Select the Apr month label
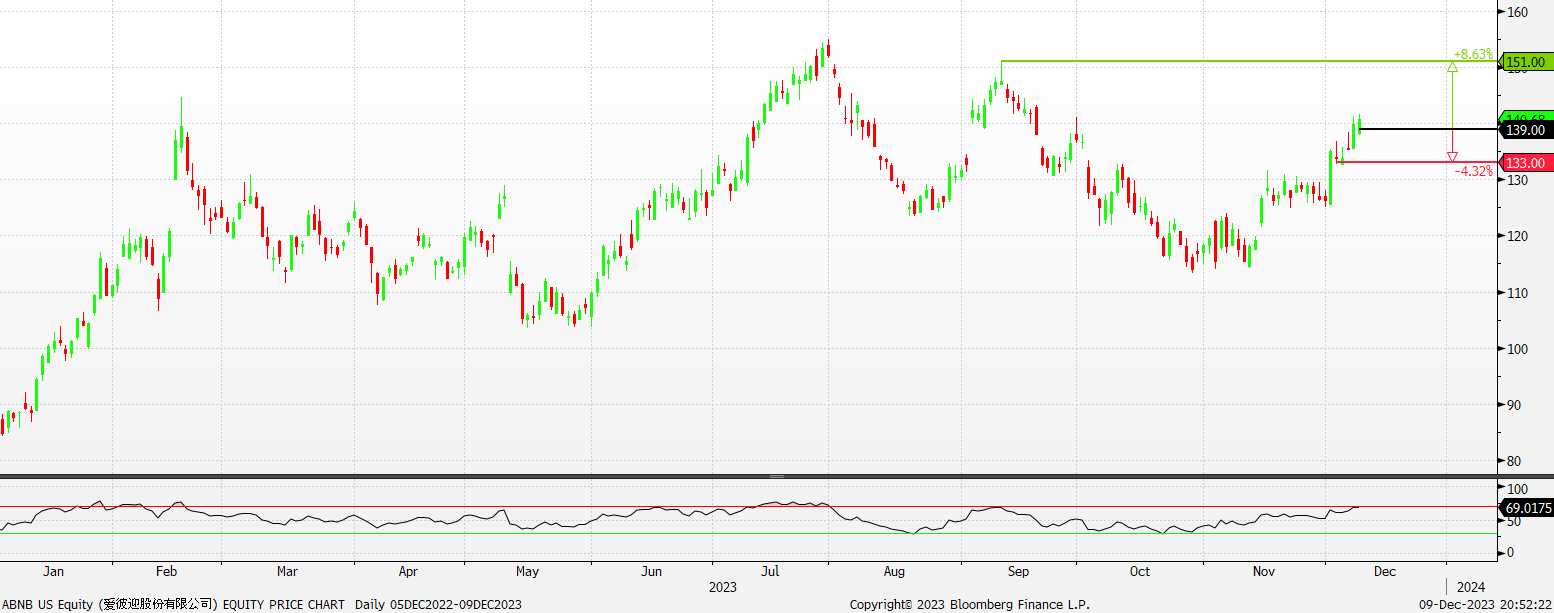 (408, 572)
